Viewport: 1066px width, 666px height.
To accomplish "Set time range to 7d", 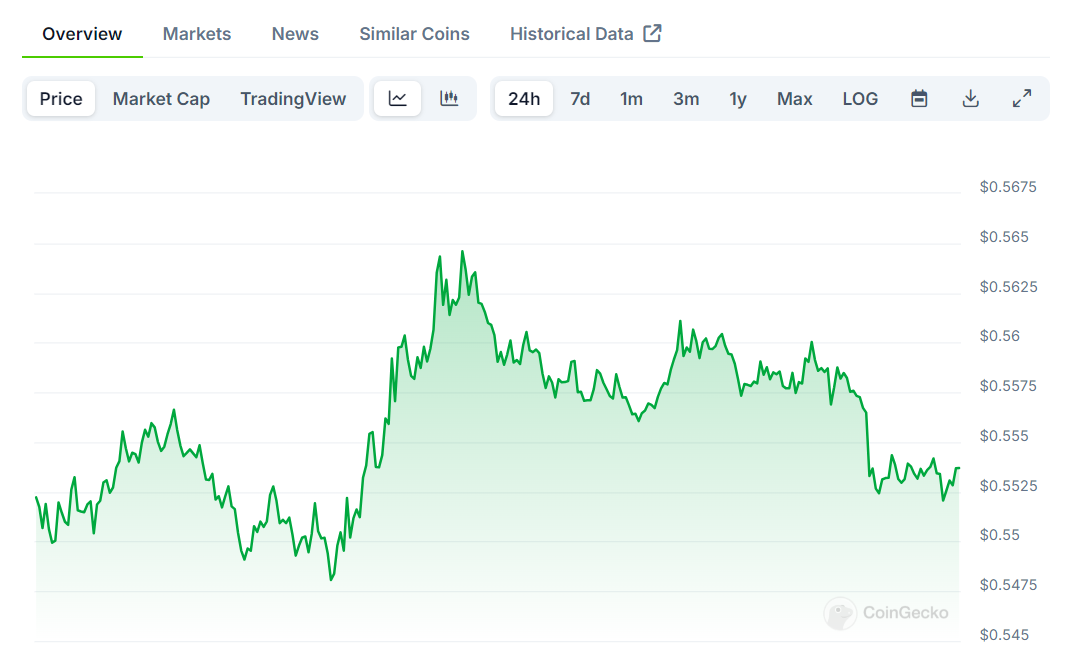I will (580, 99).
